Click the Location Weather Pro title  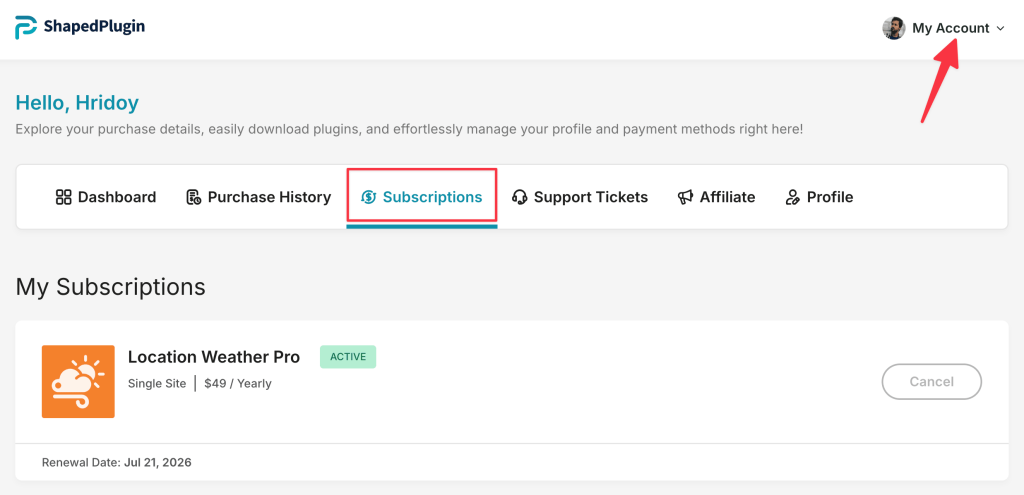214,357
